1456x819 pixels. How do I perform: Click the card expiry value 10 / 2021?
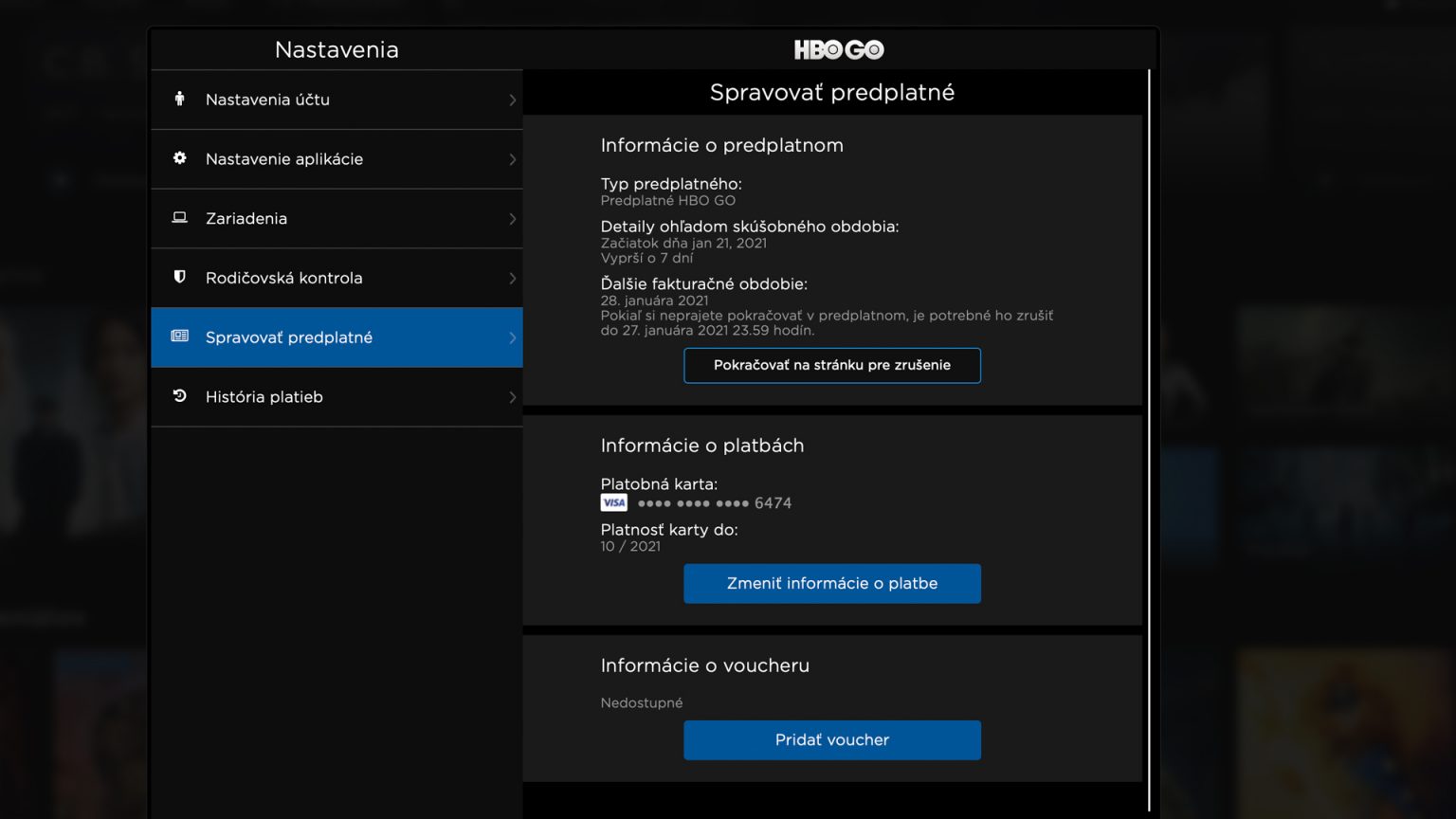point(630,546)
